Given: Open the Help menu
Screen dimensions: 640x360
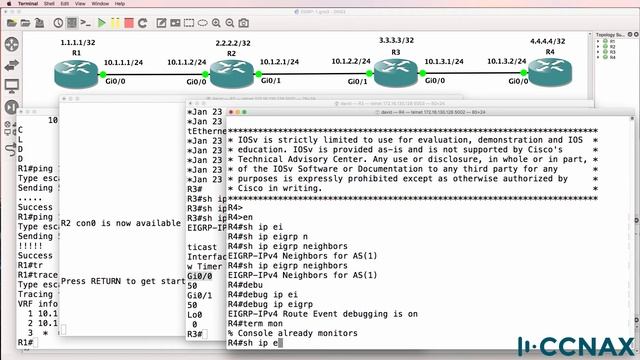Looking at the screenshot, I should [x=120, y=3].
